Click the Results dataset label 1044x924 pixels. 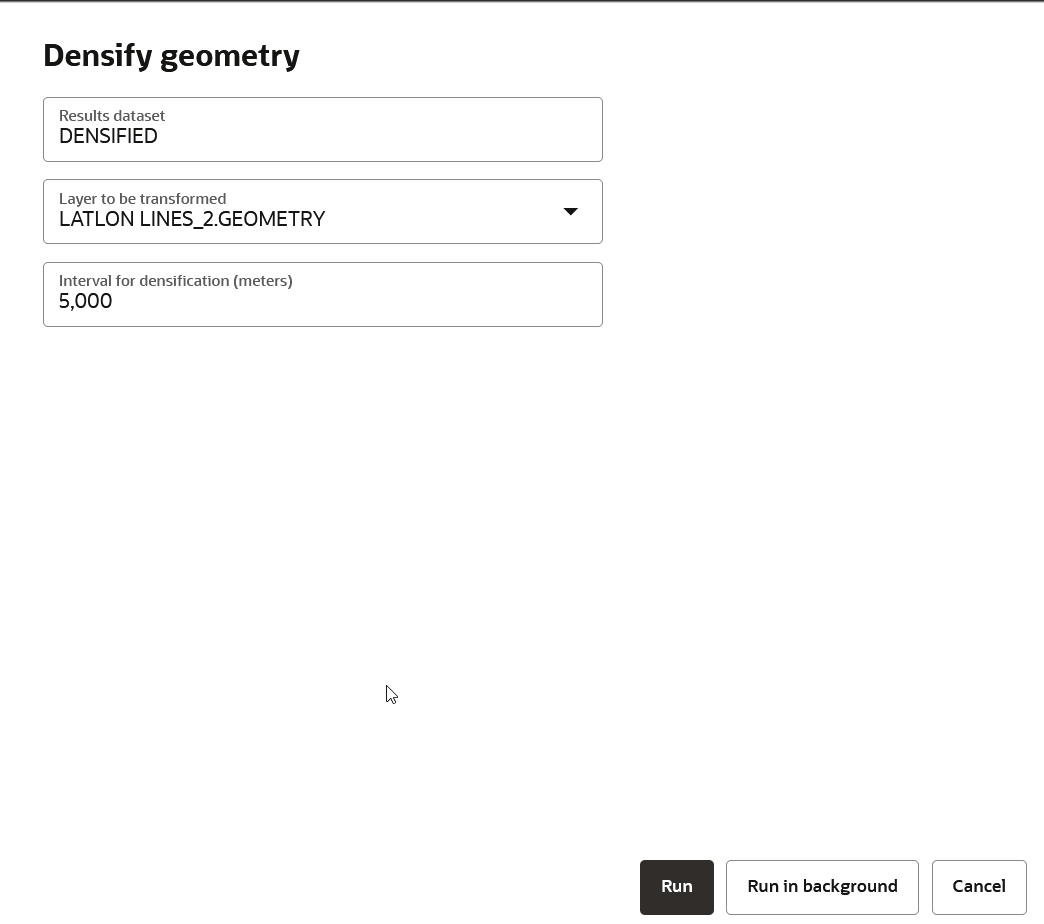(112, 115)
